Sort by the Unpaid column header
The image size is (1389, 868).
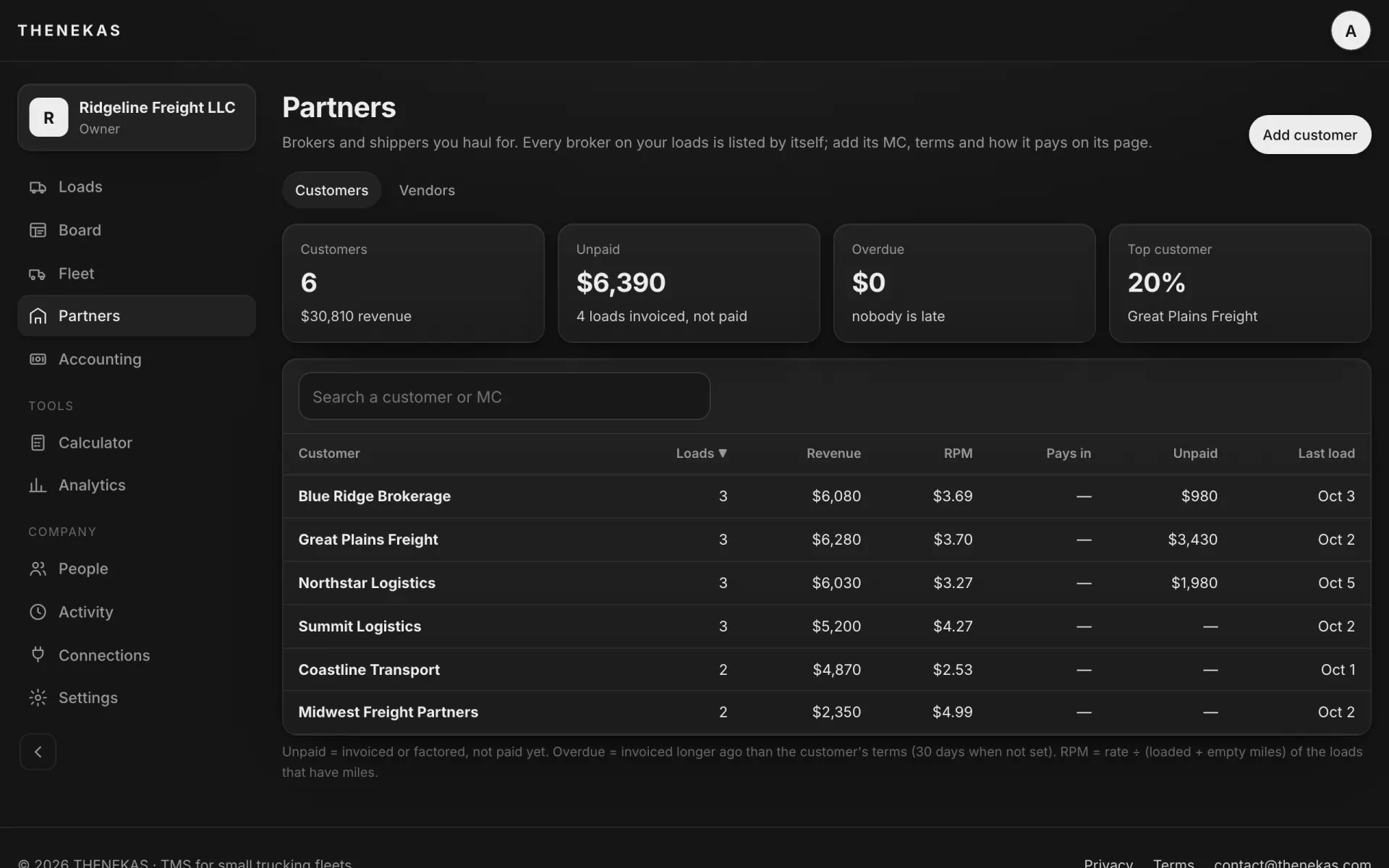point(1195,454)
